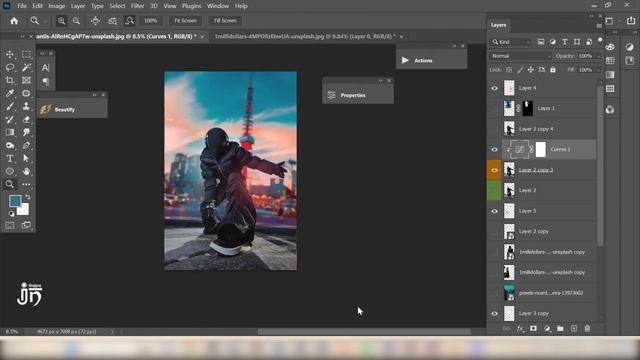The height and width of the screenshot is (360, 640).
Task: Open the Beautify panel
Action: (x=72, y=109)
